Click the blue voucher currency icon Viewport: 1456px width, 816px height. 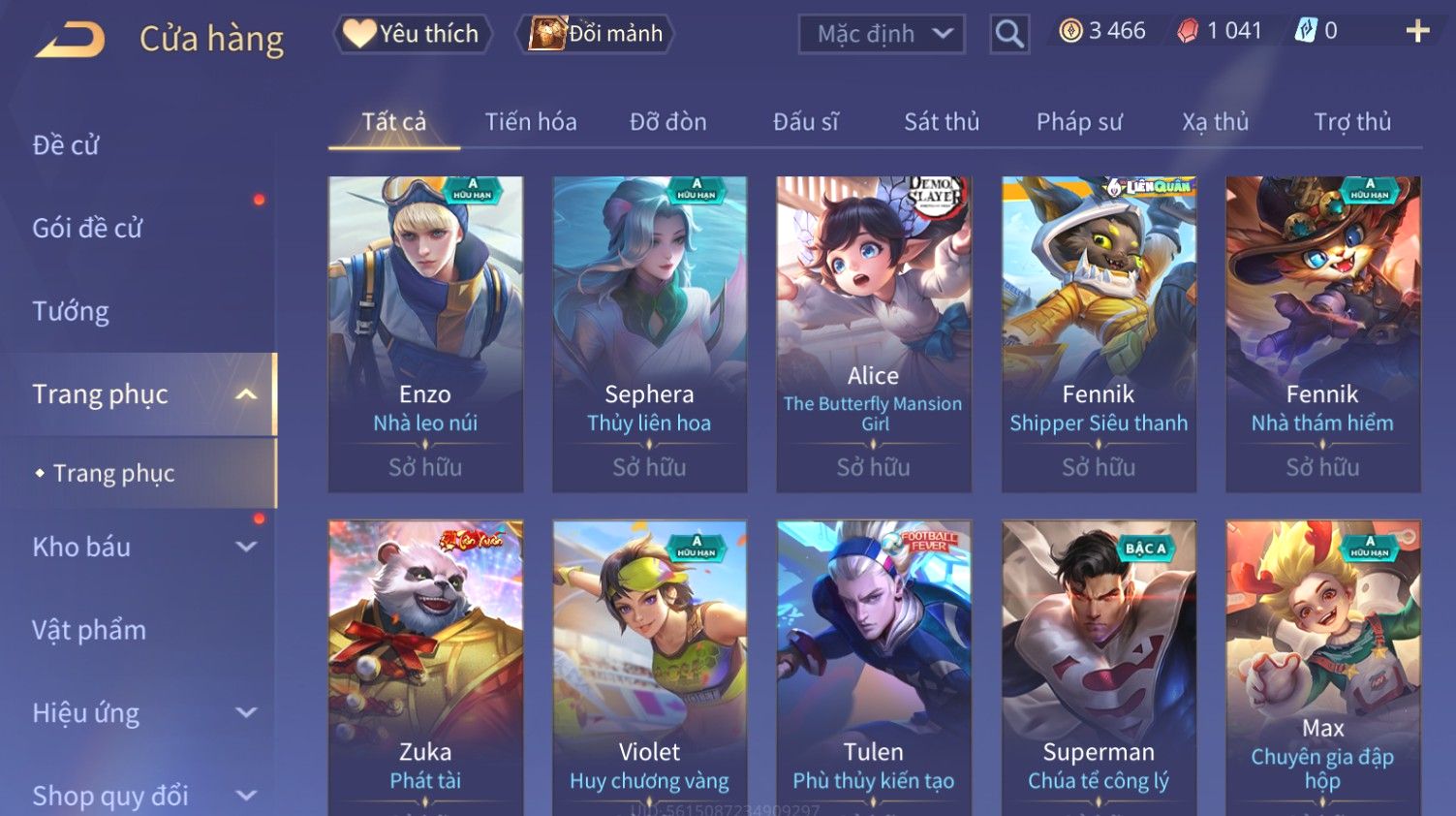1306,31
